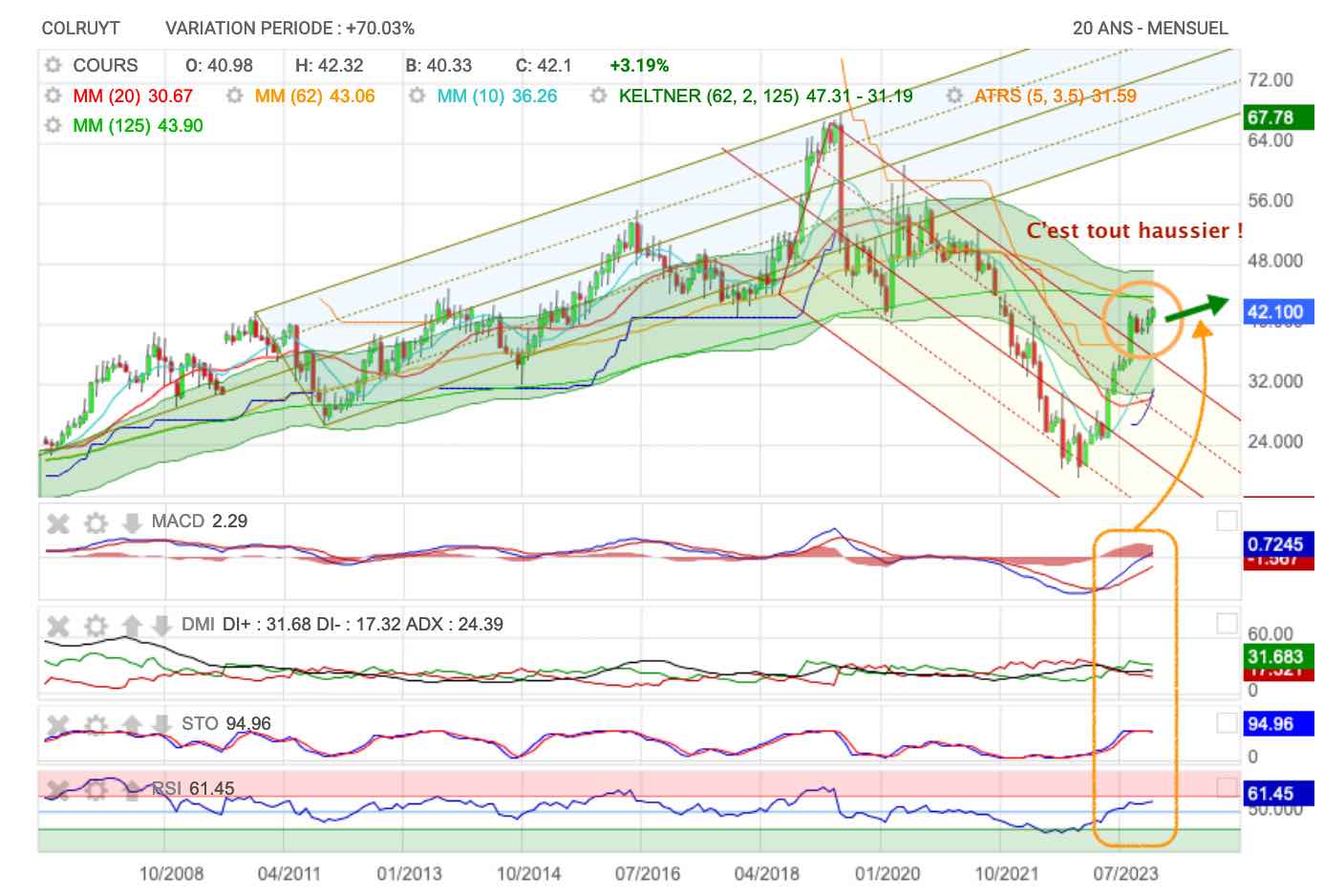Open gear settings for MM (62)

[235, 96]
